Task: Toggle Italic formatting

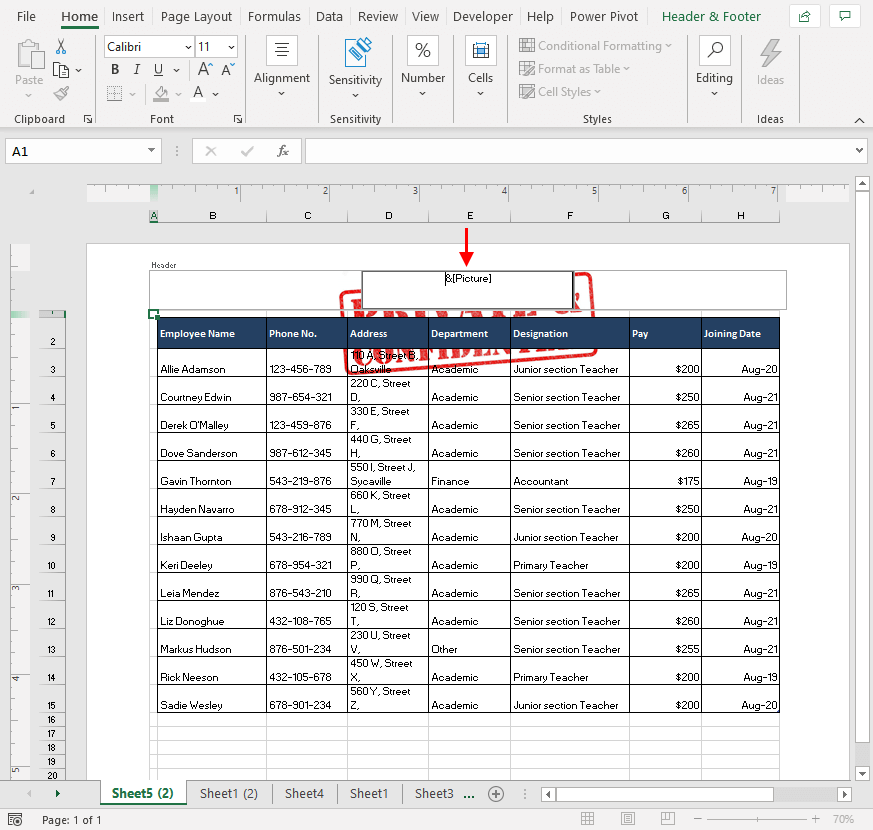Action: (136, 69)
